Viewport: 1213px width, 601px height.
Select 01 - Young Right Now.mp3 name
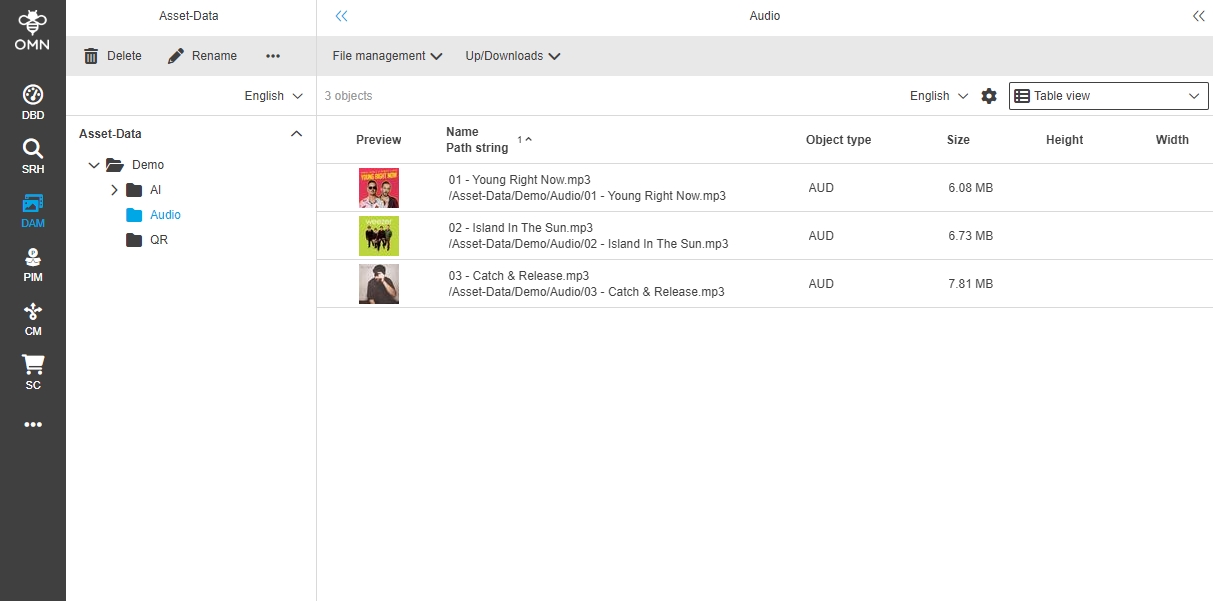tap(520, 180)
